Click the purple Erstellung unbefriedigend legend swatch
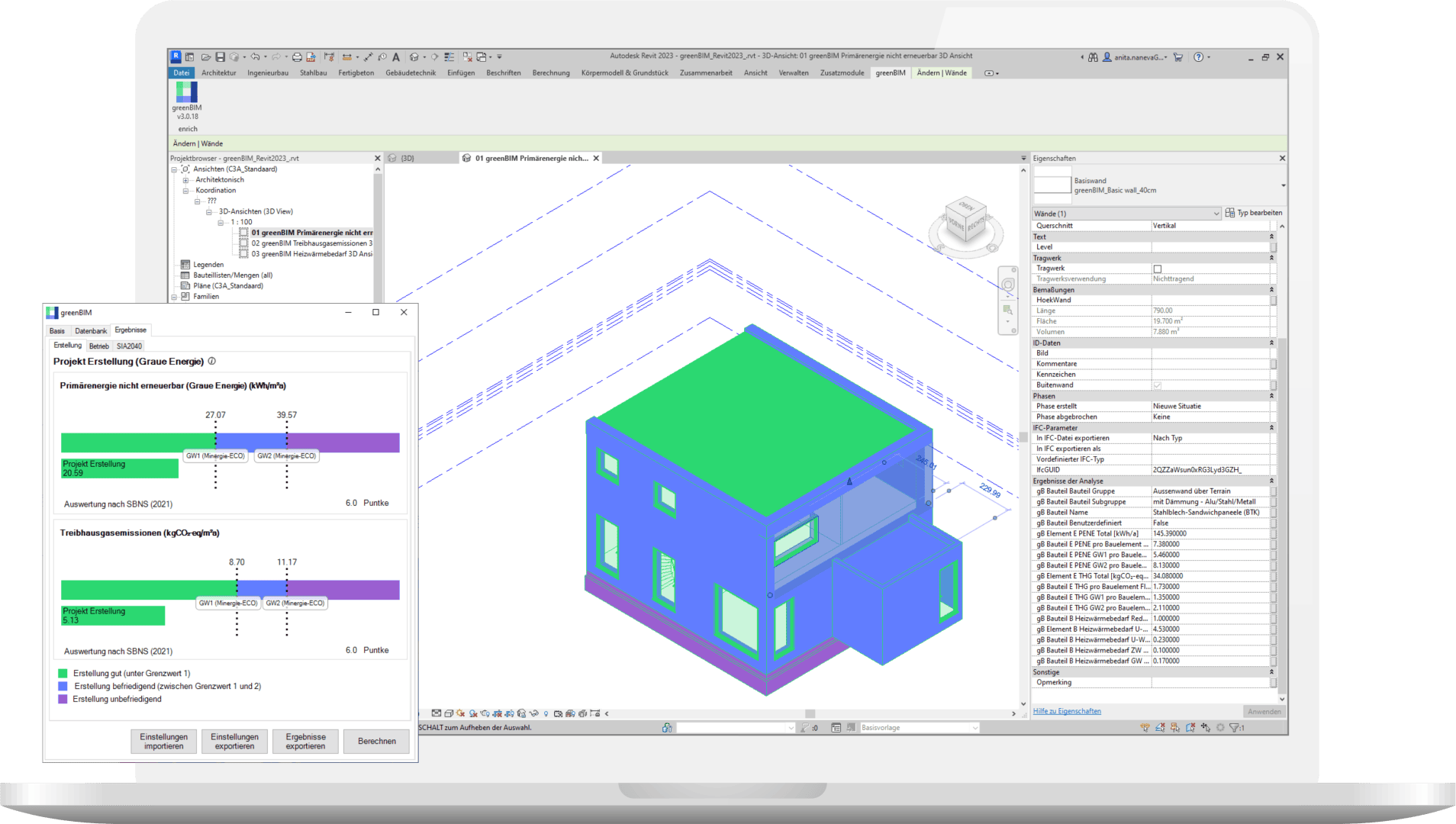The image size is (1456, 824). click(63, 700)
